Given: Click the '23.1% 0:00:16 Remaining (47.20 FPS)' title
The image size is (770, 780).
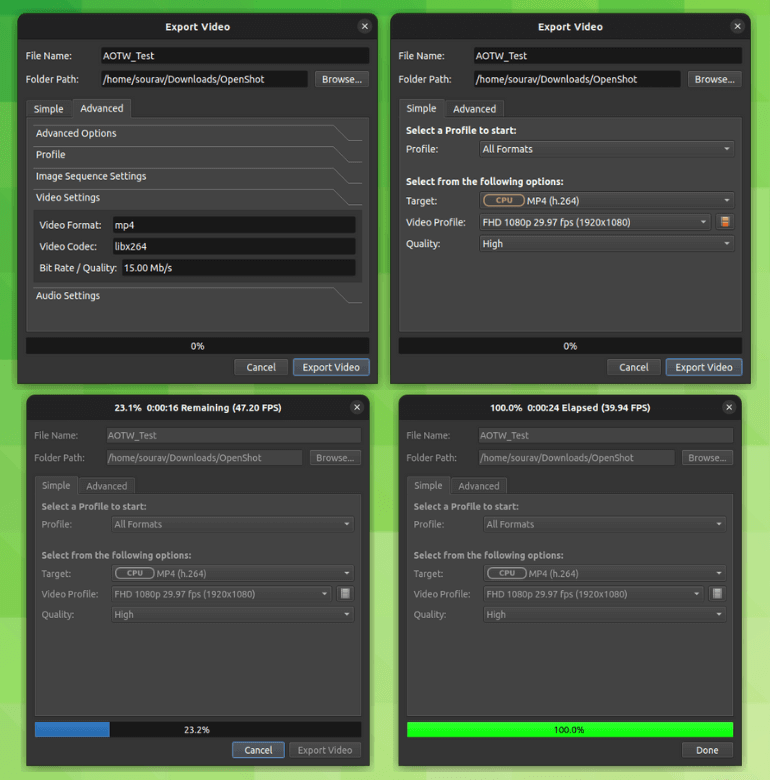Looking at the screenshot, I should 198,408.
